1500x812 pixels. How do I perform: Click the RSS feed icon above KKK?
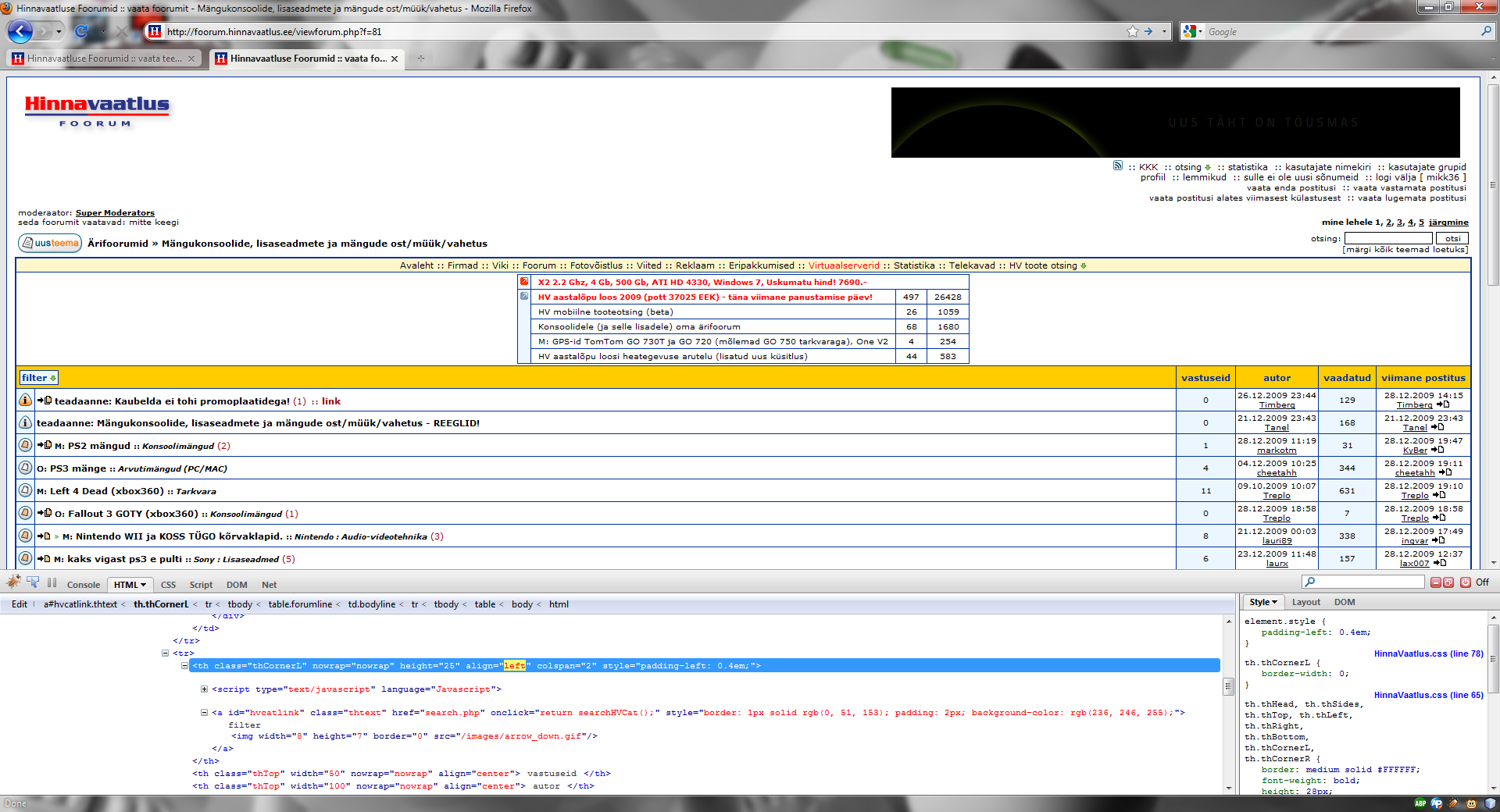pos(1118,166)
